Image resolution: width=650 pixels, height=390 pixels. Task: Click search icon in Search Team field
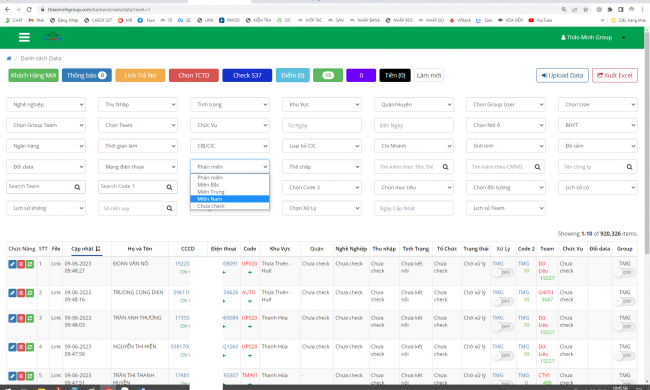77,187
